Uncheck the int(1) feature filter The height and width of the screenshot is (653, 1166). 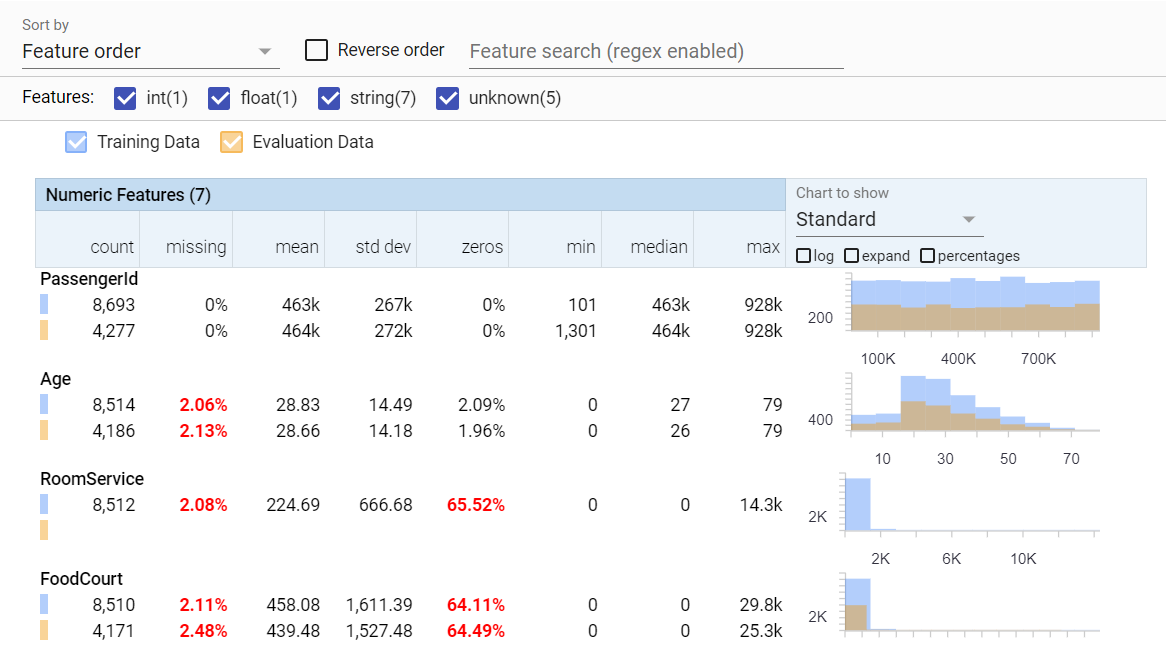pyautogui.click(x=126, y=98)
